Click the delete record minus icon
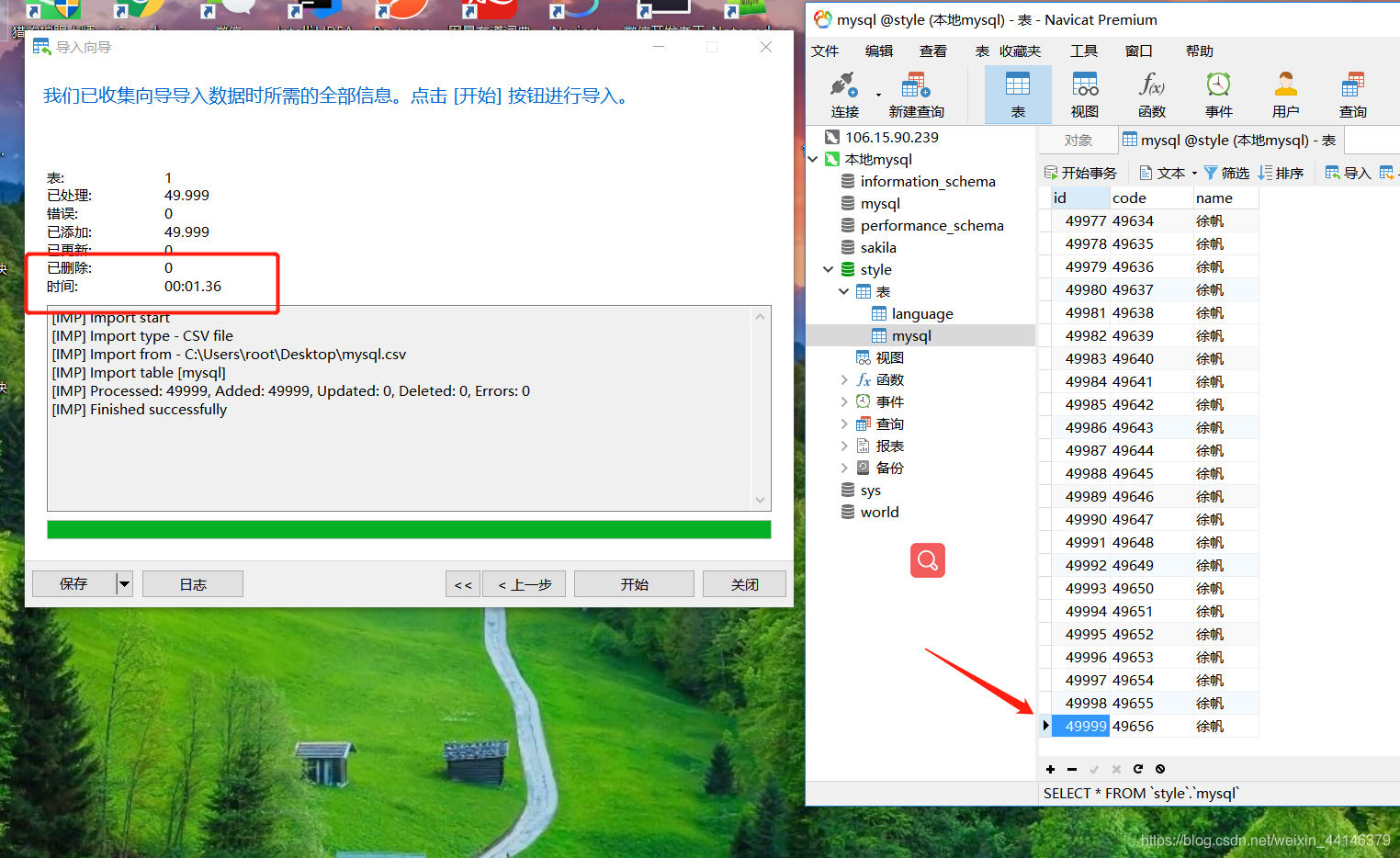 (x=1072, y=769)
